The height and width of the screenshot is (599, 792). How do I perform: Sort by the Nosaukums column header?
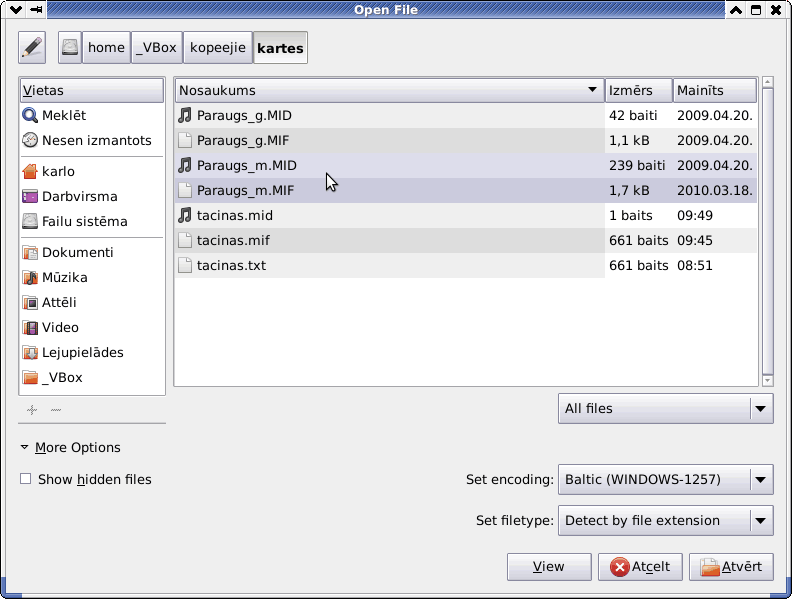(389, 90)
